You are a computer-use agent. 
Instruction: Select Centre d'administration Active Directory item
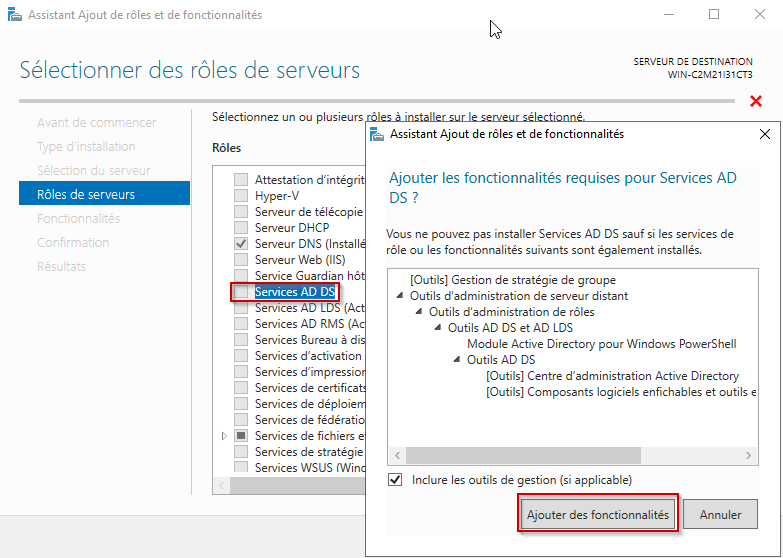[612, 376]
